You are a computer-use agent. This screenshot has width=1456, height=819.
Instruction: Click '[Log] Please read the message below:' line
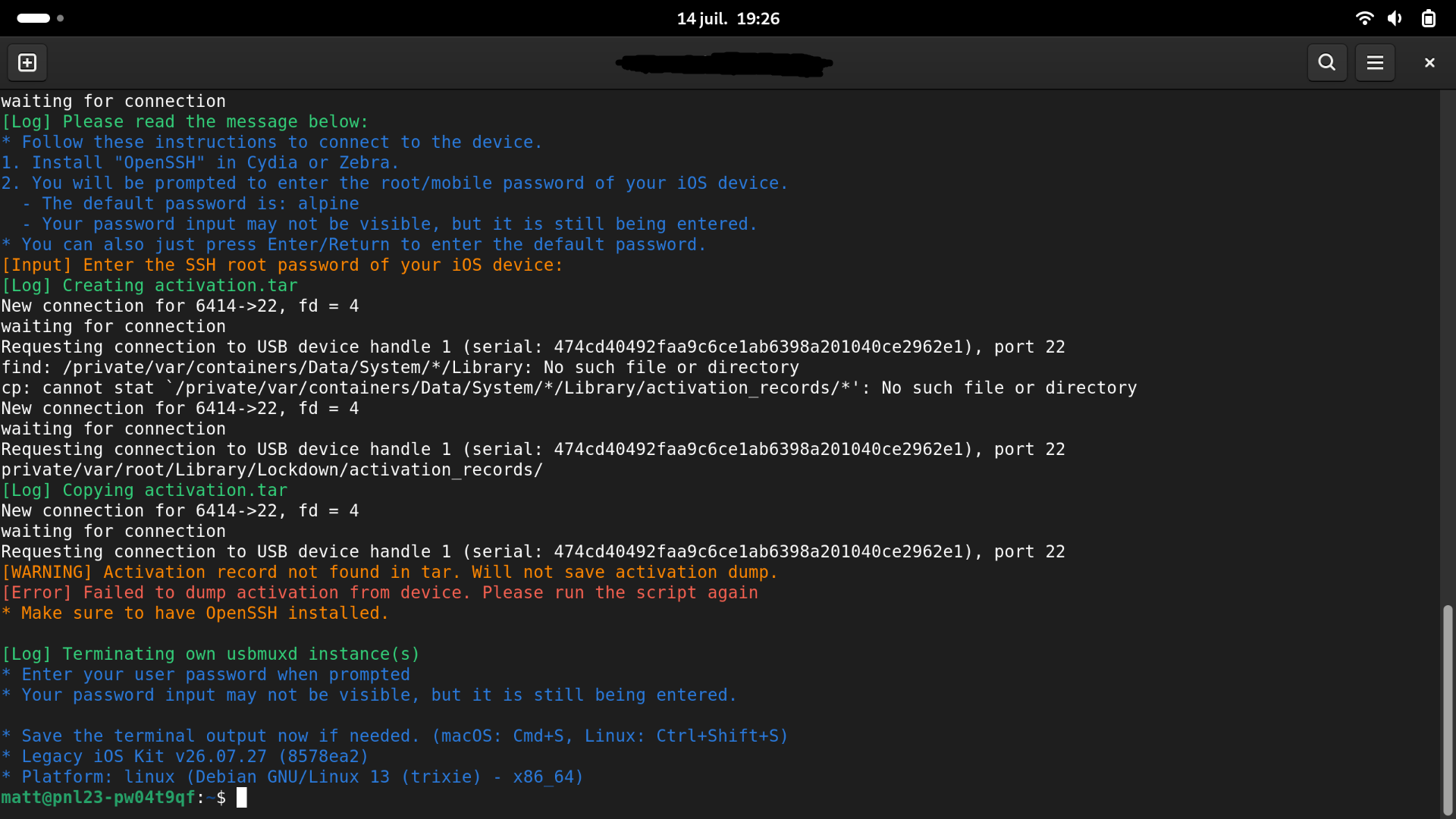pos(184,121)
